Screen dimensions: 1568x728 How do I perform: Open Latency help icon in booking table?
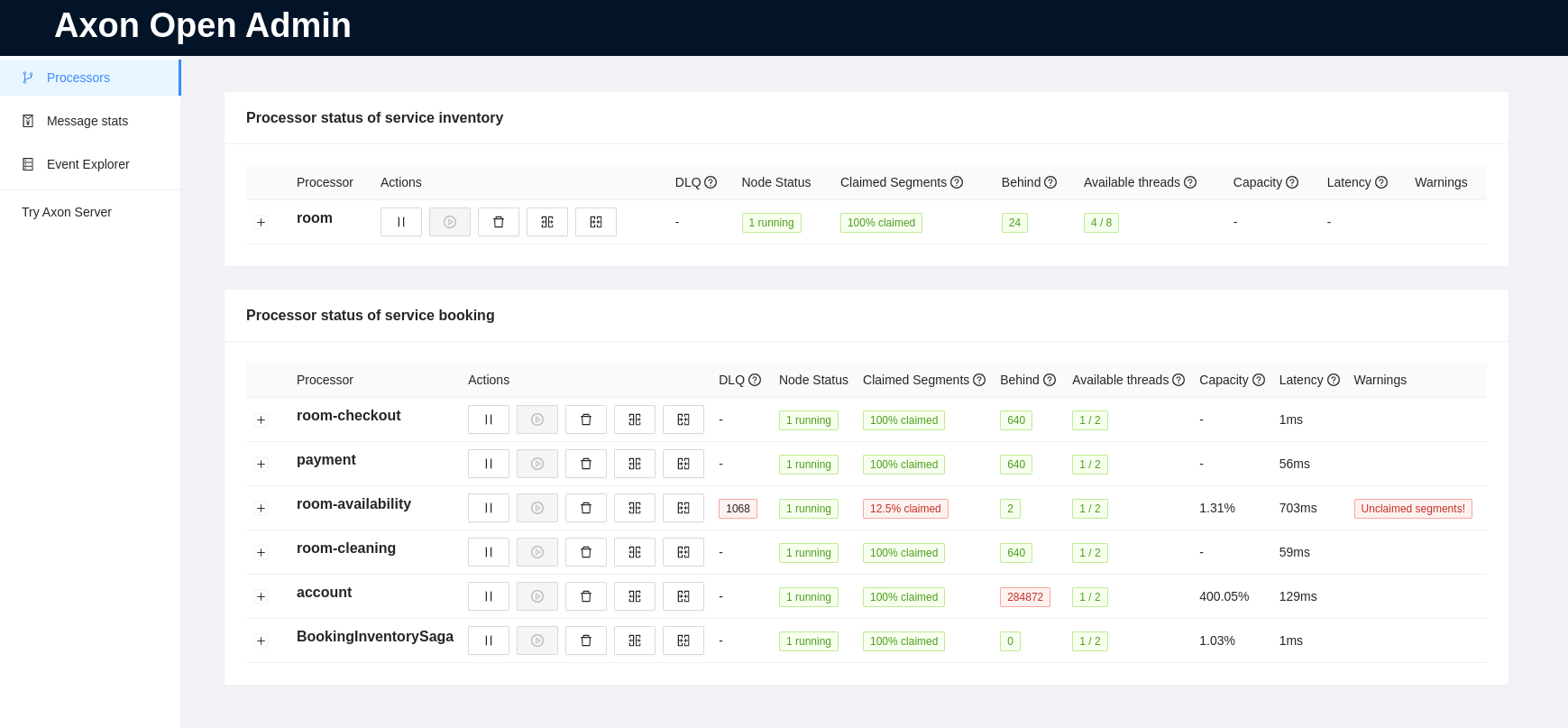1334,380
